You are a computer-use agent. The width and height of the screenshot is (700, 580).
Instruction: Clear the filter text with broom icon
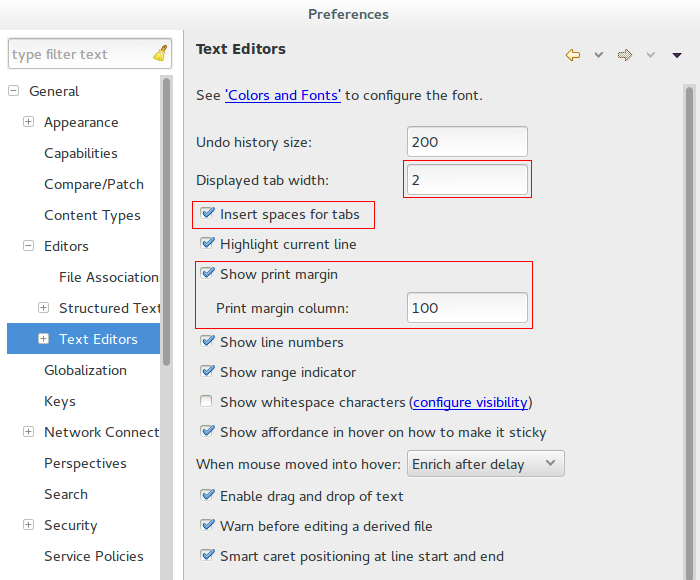[x=161, y=53]
